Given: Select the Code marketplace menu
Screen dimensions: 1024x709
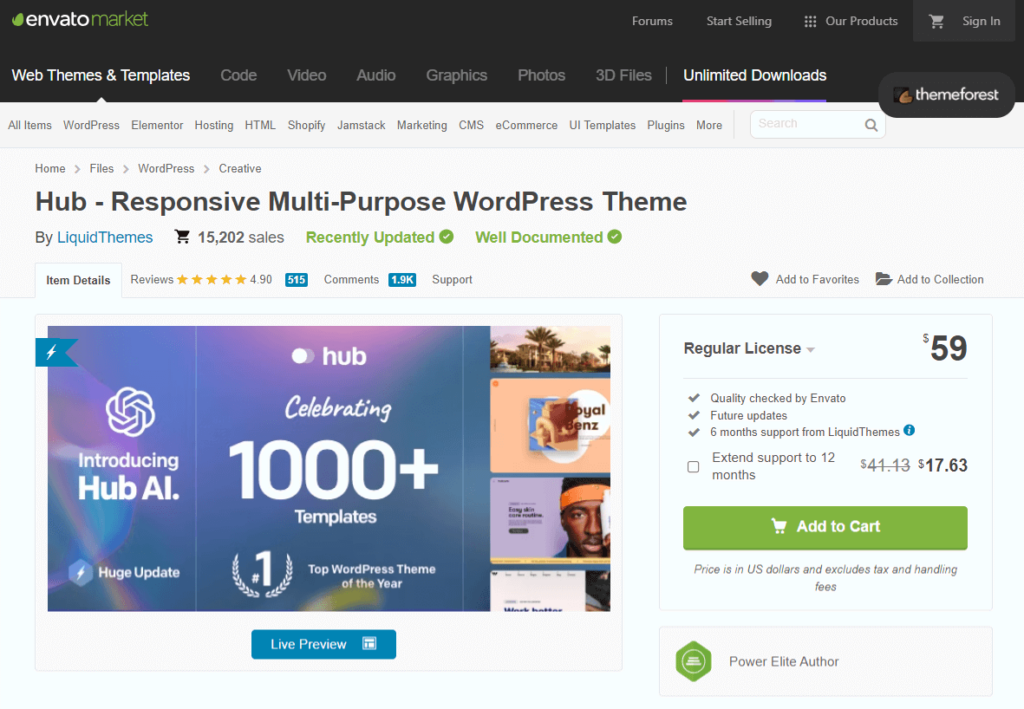Looking at the screenshot, I should 238,75.
